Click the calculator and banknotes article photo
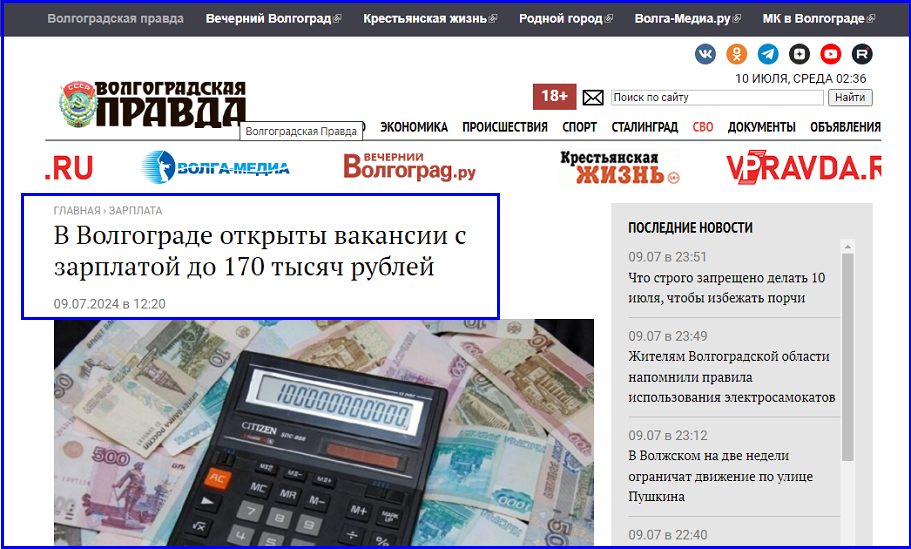911x549 pixels. (324, 433)
